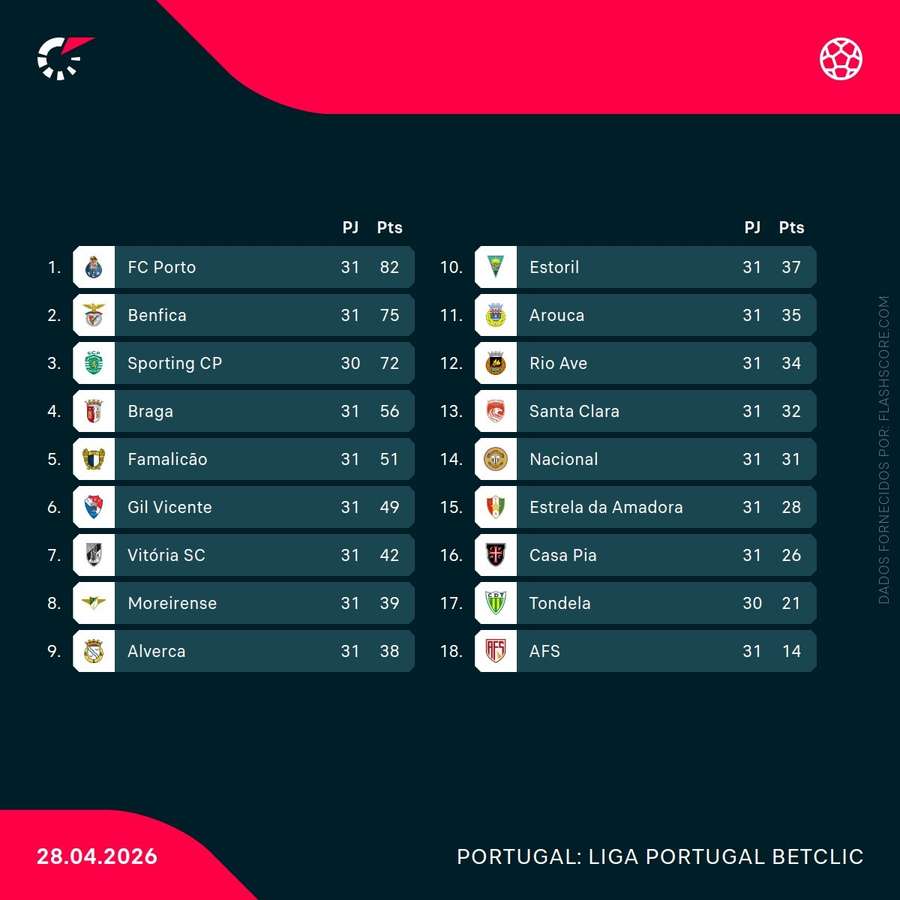Image resolution: width=900 pixels, height=900 pixels.
Task: Select the AFS club crest
Action: (496, 651)
